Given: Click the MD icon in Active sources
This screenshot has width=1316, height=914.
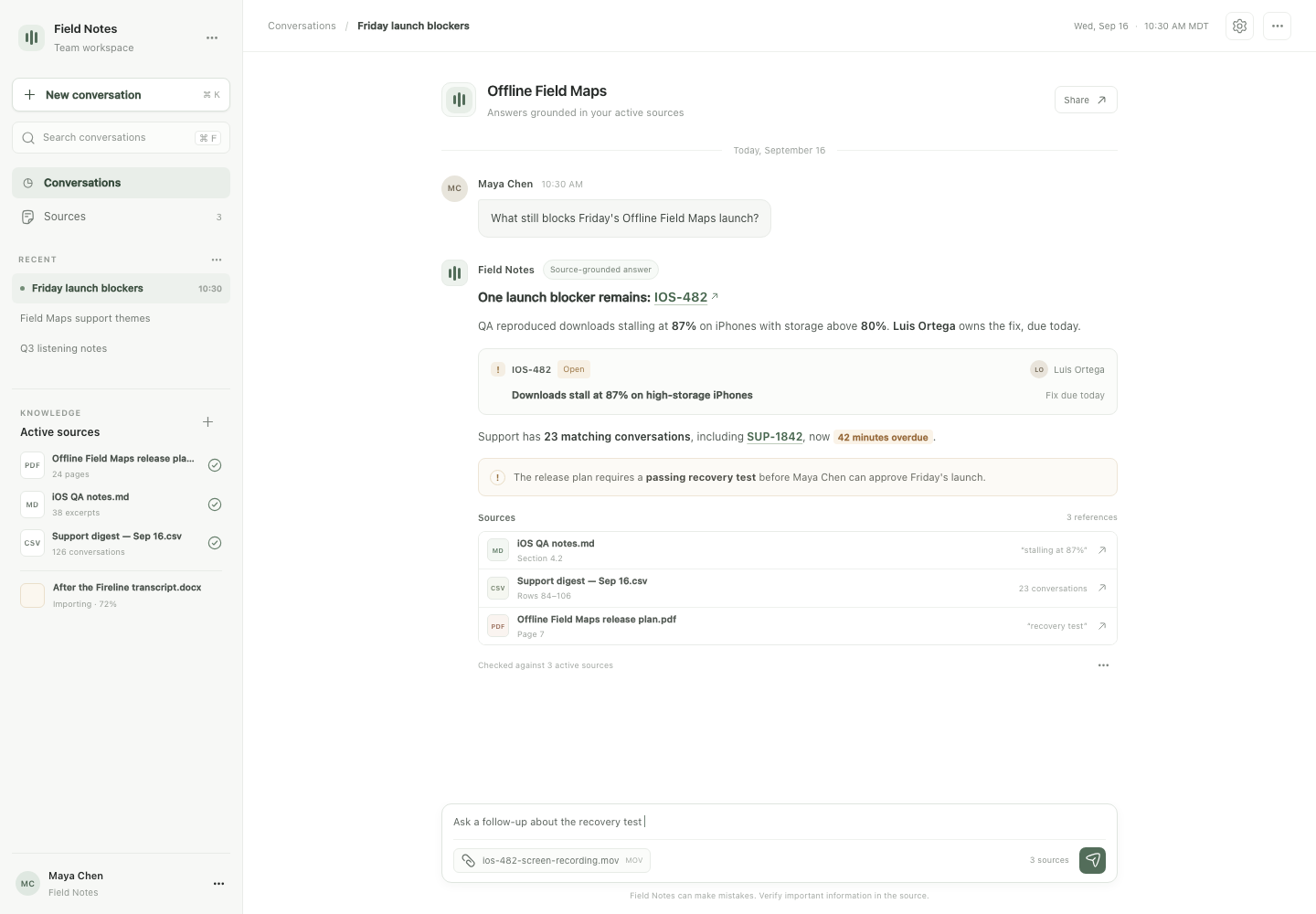Looking at the screenshot, I should (32, 505).
